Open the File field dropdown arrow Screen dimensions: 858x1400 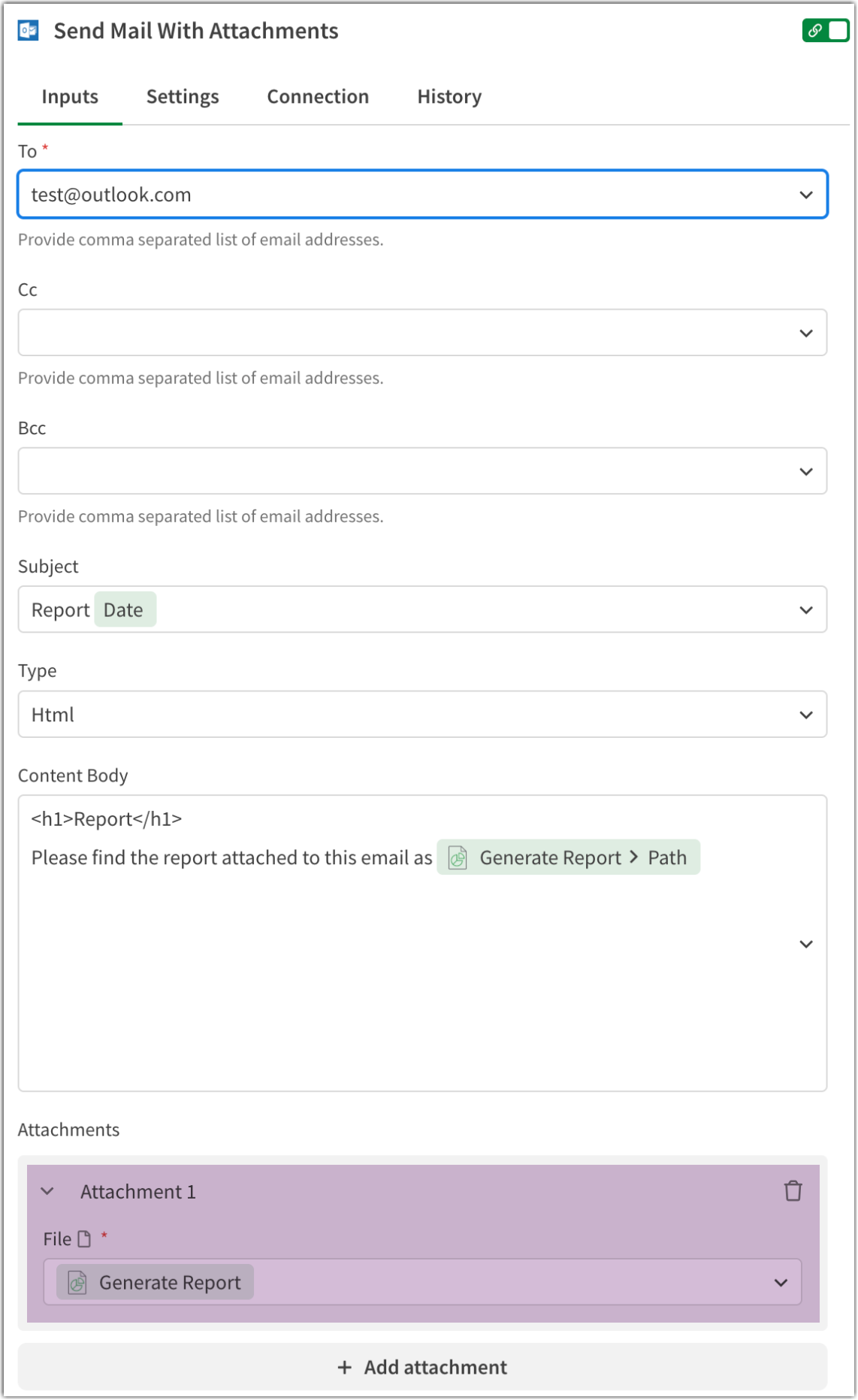[781, 1283]
